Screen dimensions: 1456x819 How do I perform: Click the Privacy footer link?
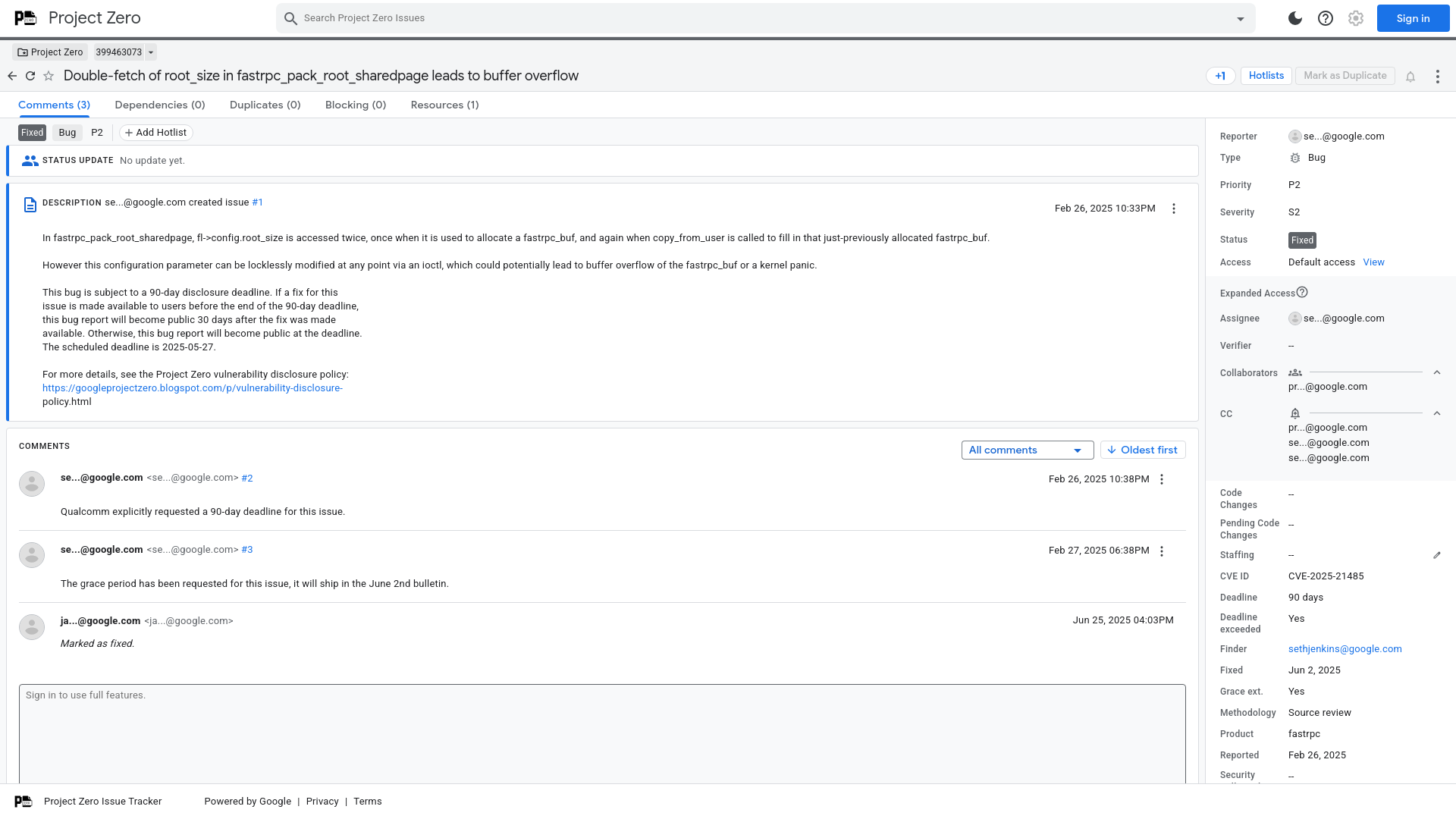pyautogui.click(x=322, y=802)
